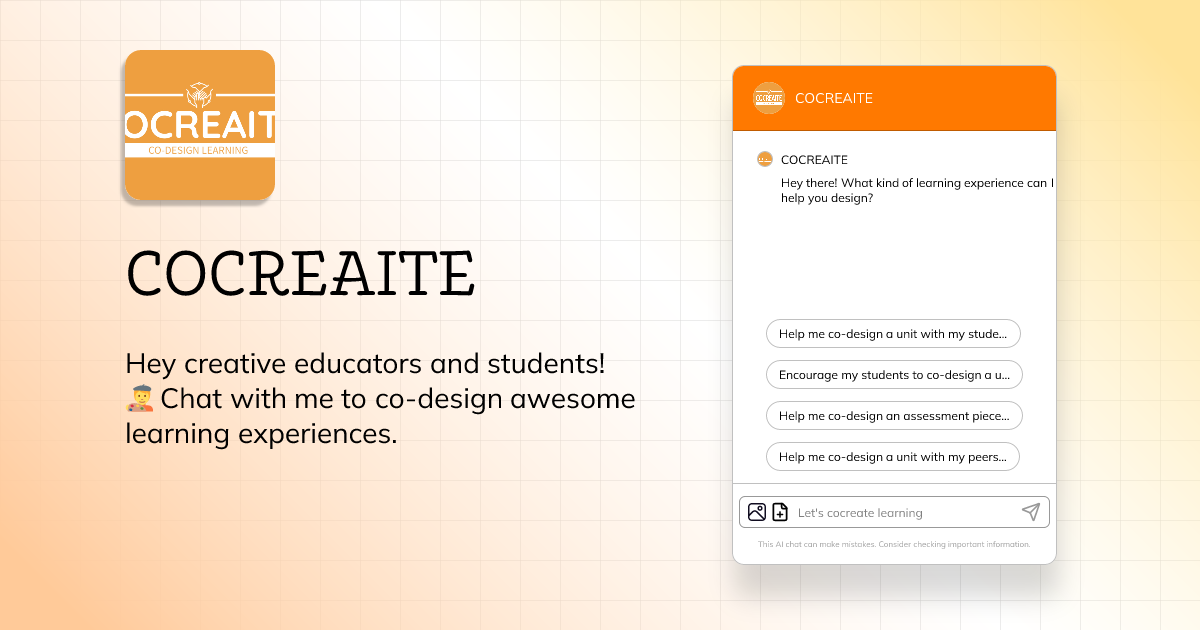Click the 'Hey there!' greeting message text
Viewport: 1200px width, 630px height.
pyautogui.click(x=916, y=191)
